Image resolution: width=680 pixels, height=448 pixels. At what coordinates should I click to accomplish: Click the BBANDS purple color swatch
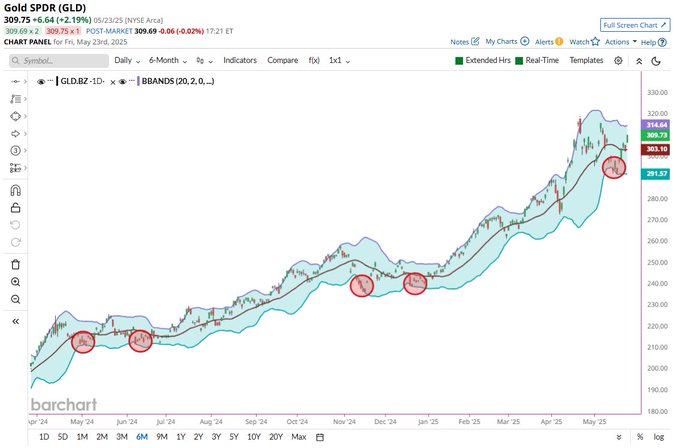[x=138, y=82]
